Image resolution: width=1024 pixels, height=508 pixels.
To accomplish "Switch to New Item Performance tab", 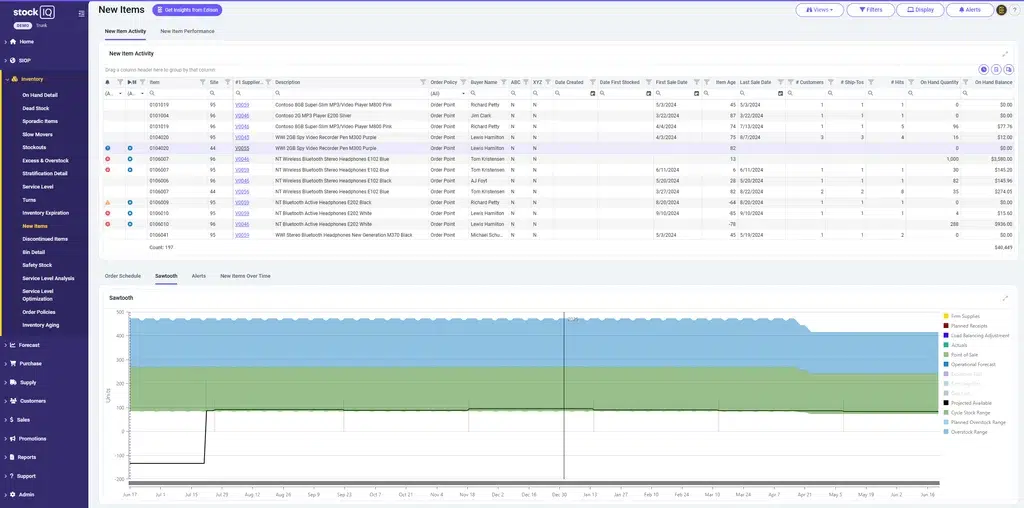I will (x=187, y=31).
